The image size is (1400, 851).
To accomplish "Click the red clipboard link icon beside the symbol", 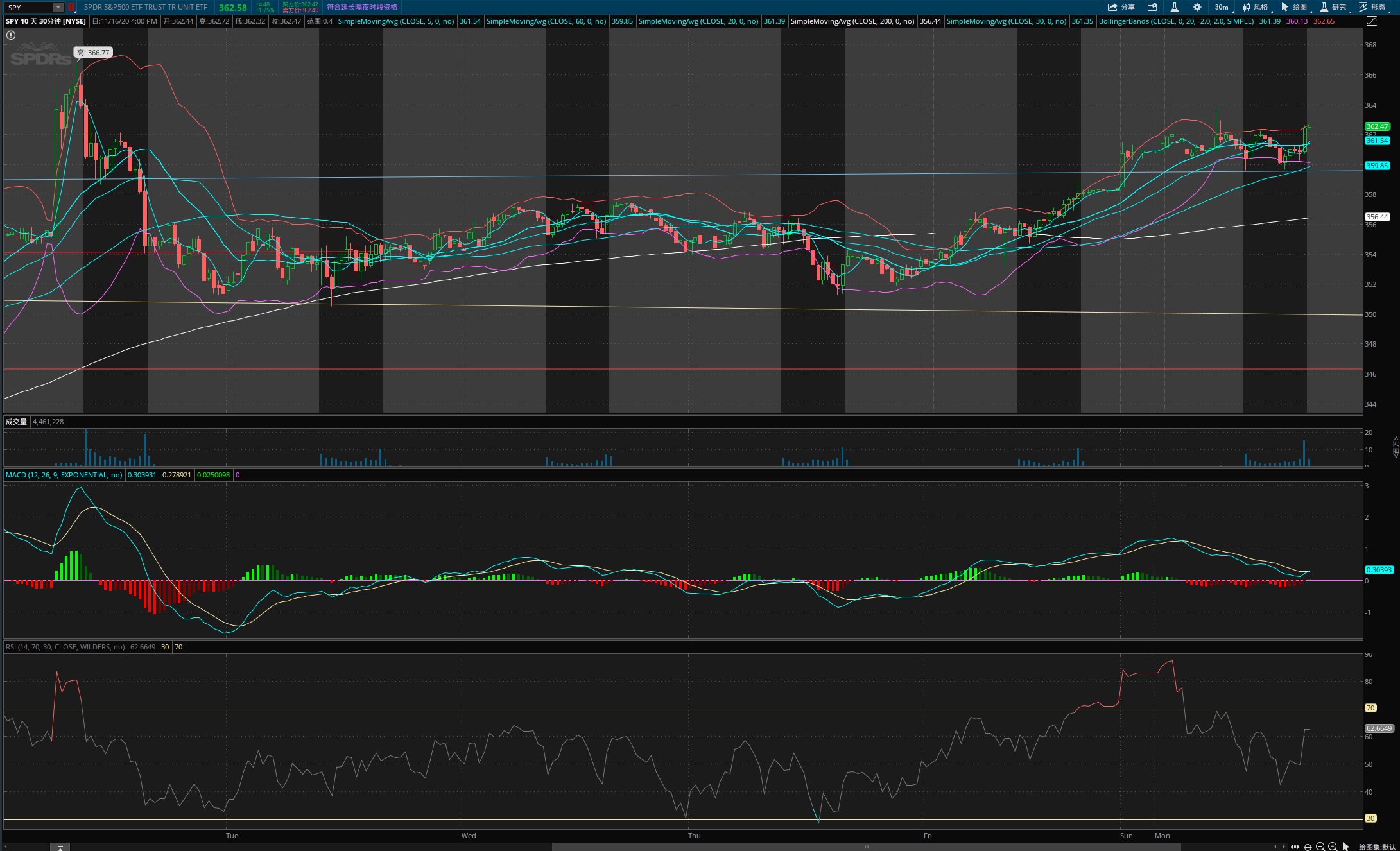I will pos(71,7).
